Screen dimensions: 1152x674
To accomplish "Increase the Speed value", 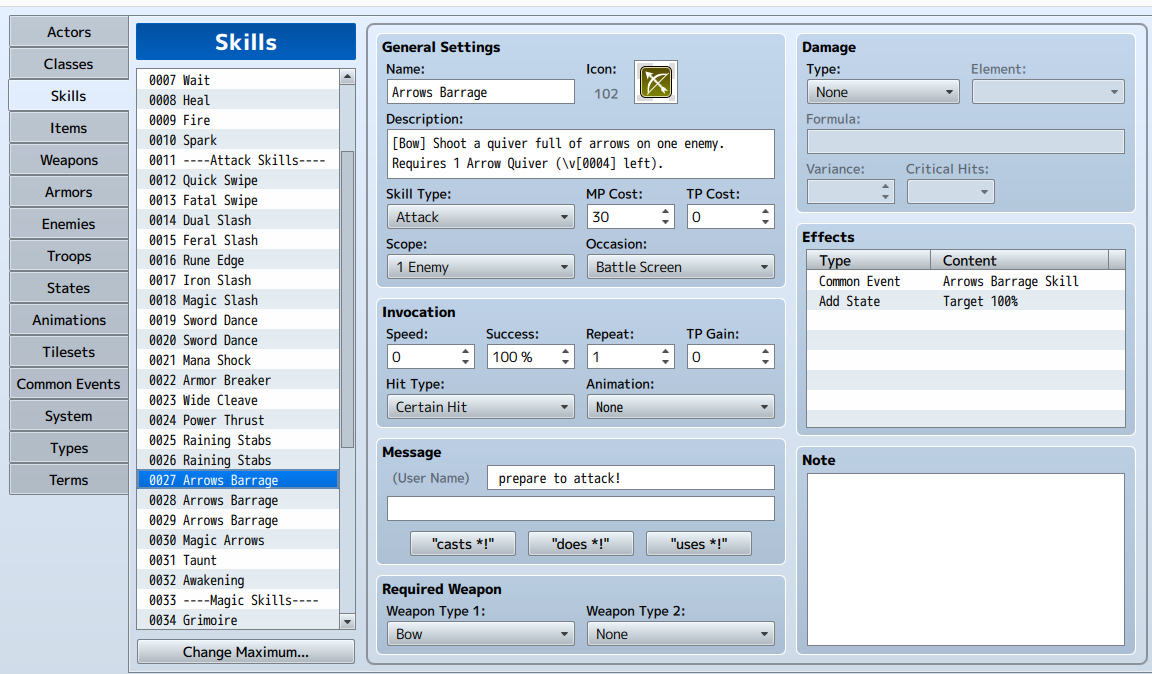I will point(466,351).
